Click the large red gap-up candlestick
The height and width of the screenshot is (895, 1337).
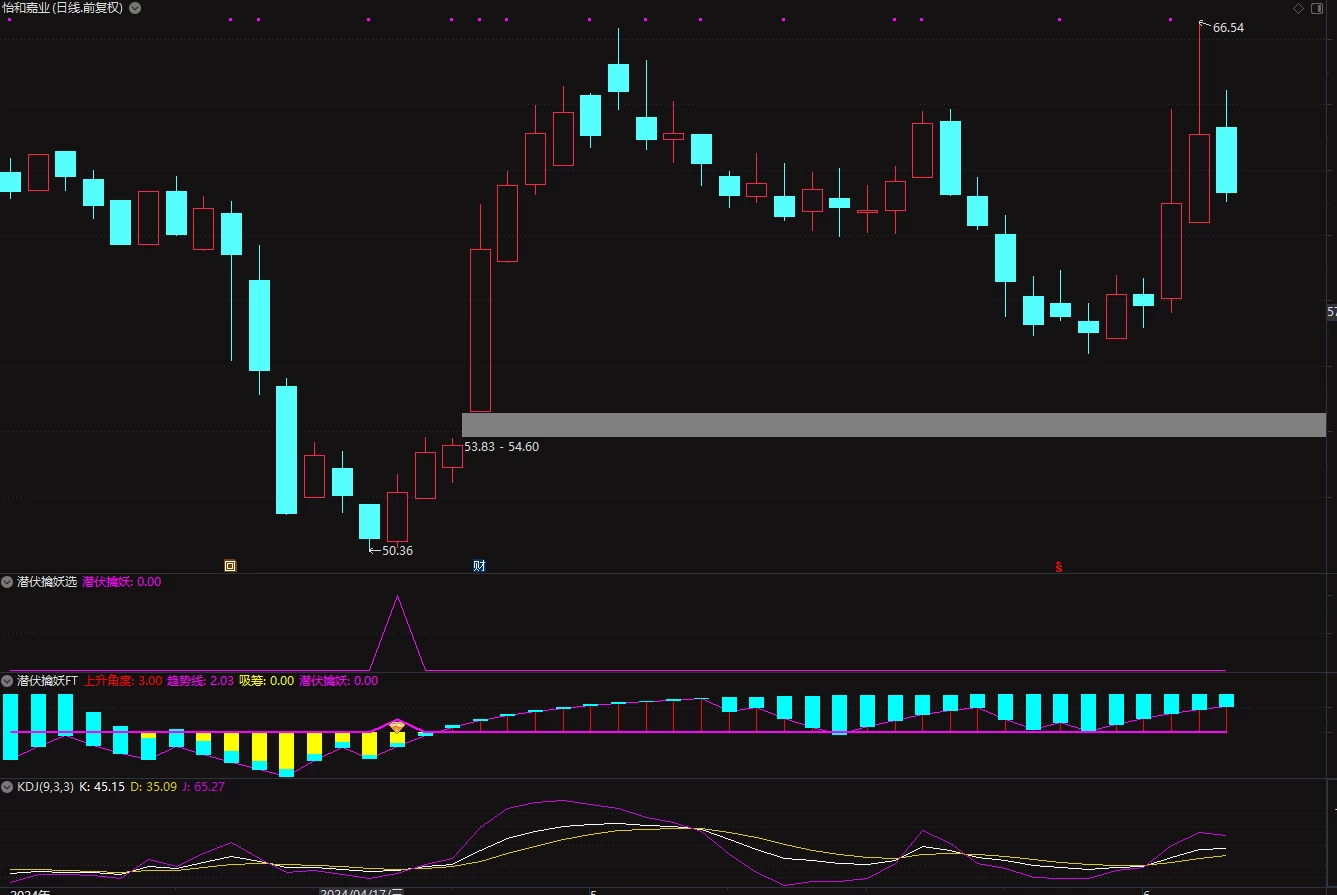[x=481, y=330]
